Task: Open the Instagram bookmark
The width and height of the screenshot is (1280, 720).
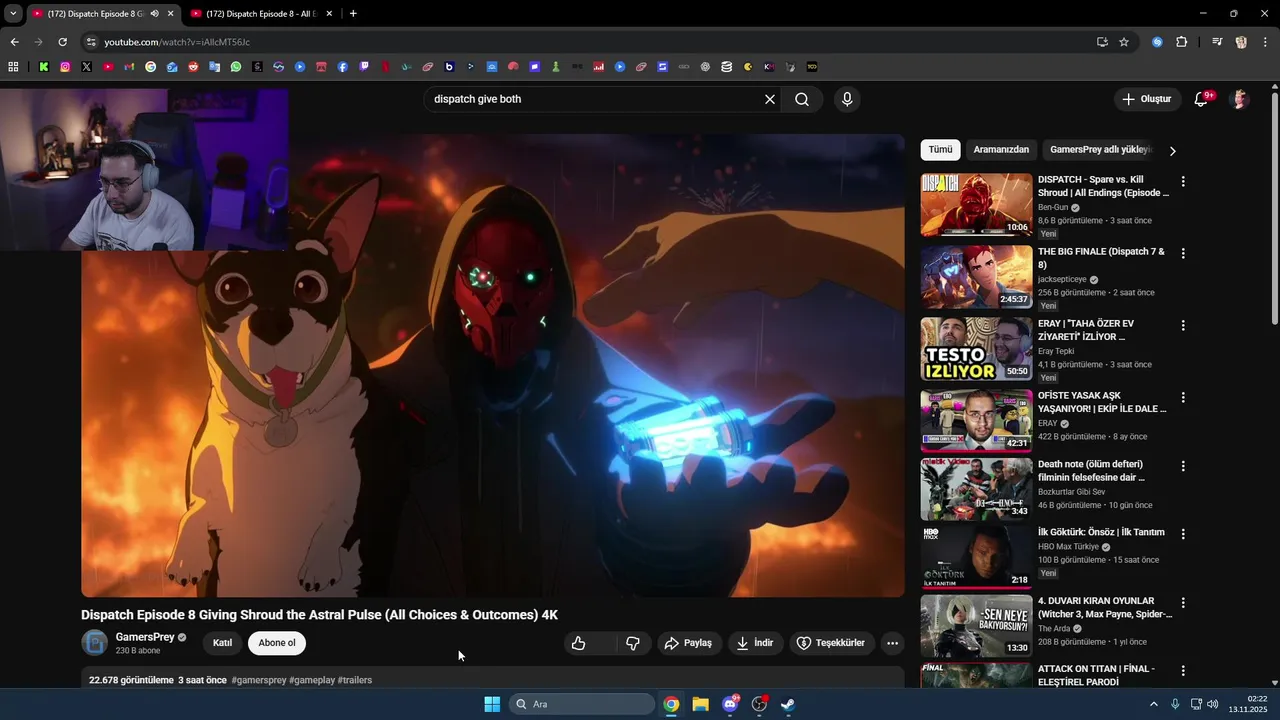Action: 65,67
